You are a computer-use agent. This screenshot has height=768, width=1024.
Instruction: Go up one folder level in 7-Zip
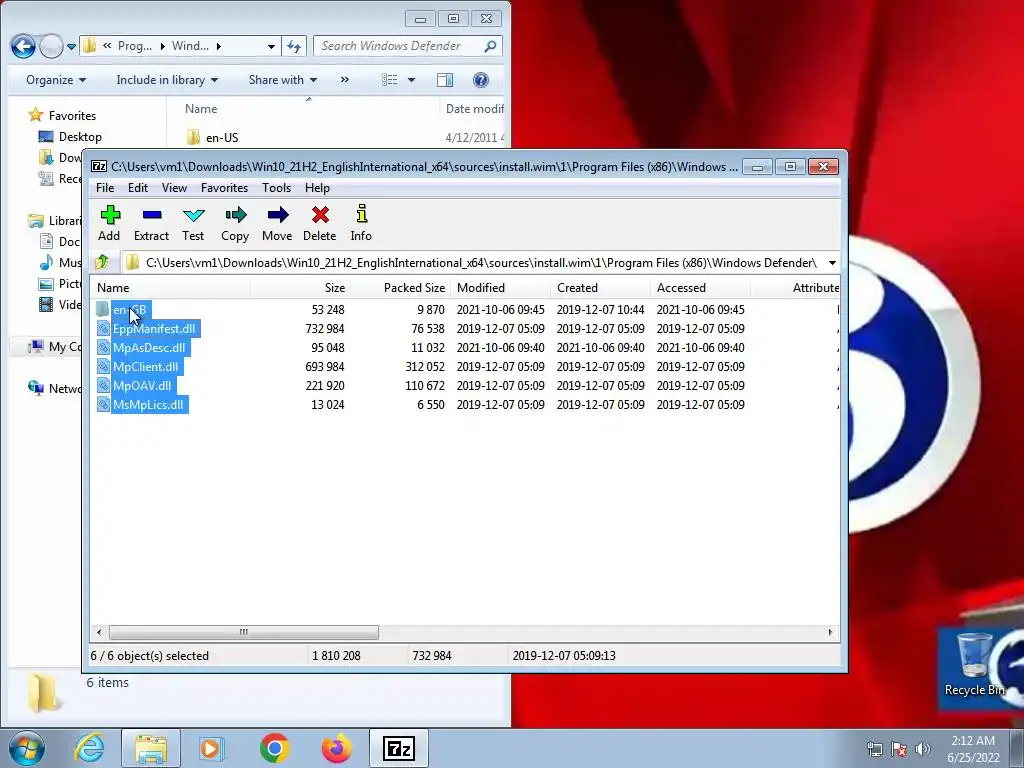102,263
